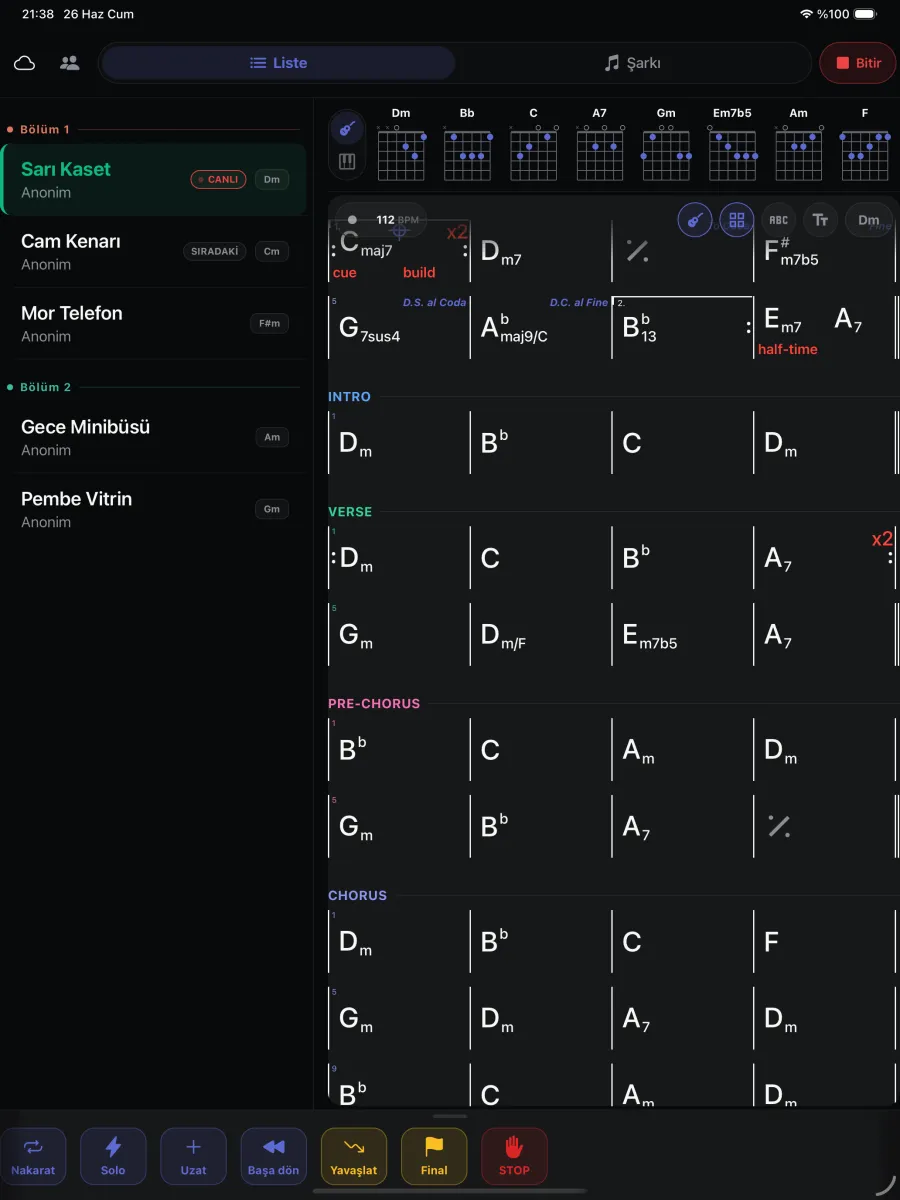
Task: Click the x2 repeat marker in VERSE
Action: 882,540
